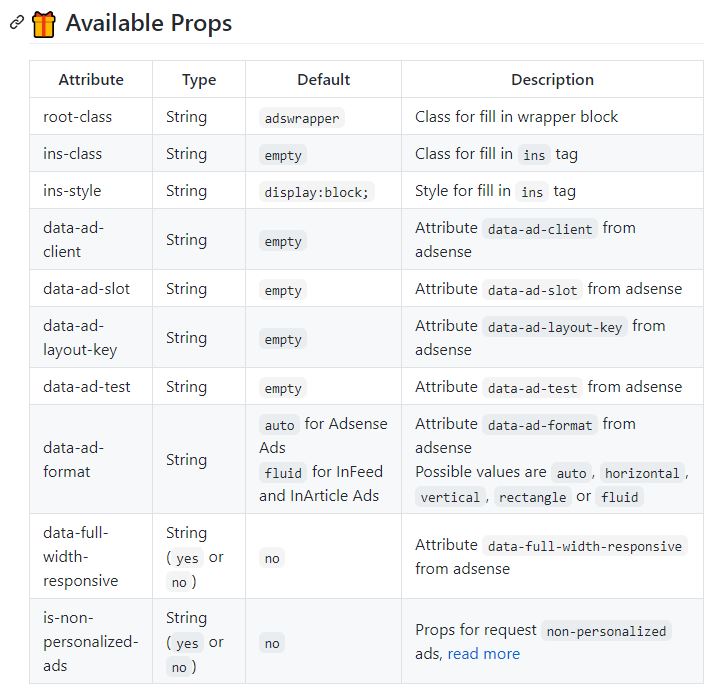Click the data-ad-format code in description
The height and width of the screenshot is (695, 719).
click(x=540, y=425)
